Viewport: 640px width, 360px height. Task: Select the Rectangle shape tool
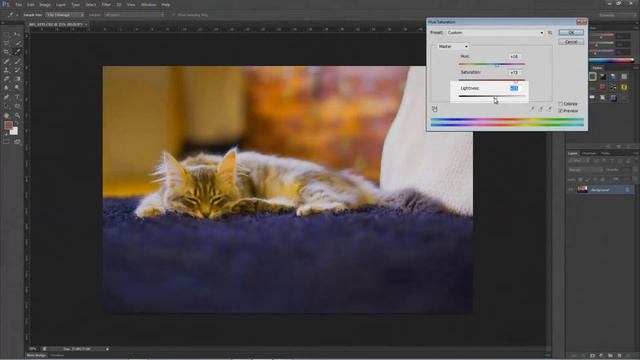coord(17,106)
